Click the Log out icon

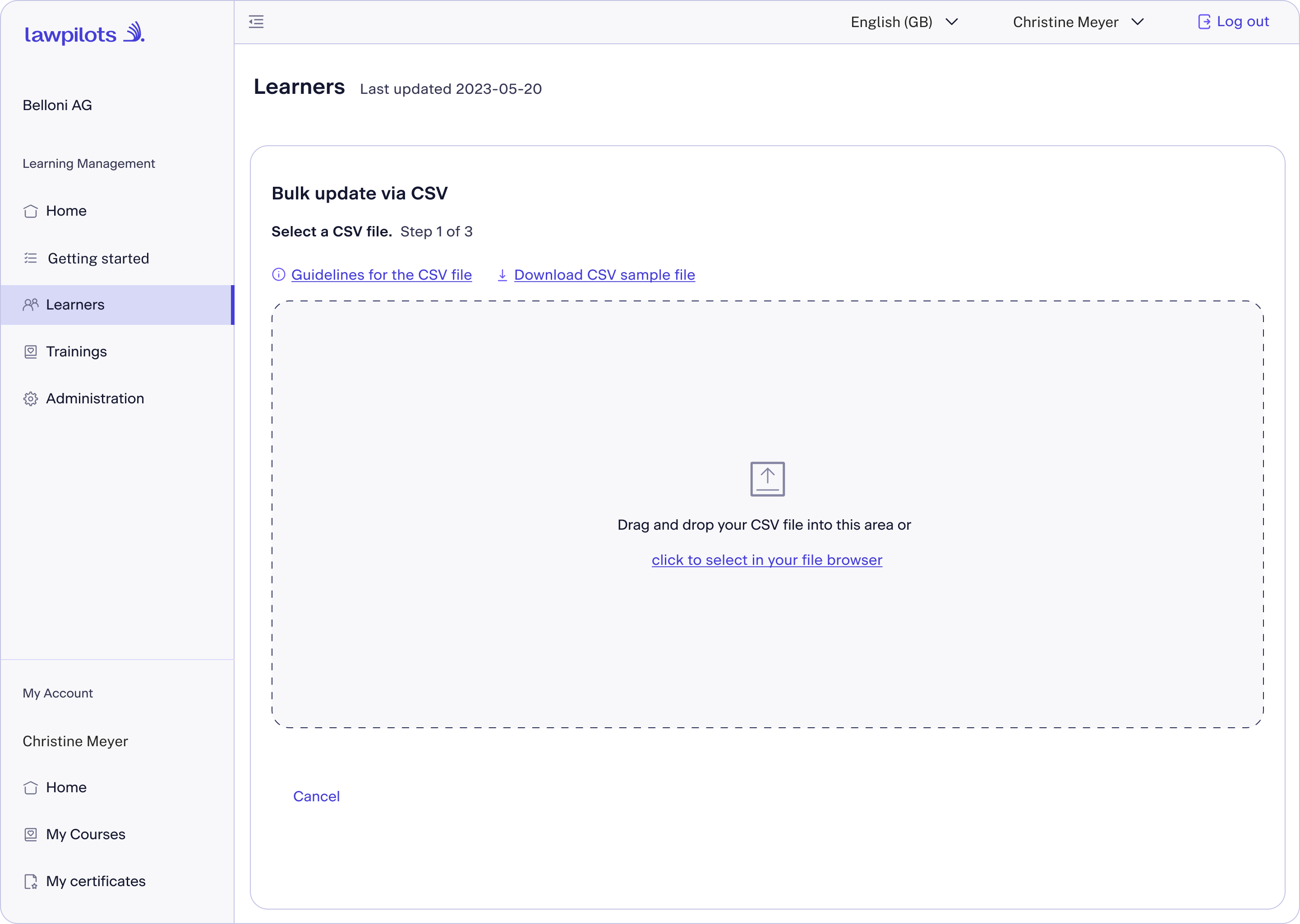1204,22
